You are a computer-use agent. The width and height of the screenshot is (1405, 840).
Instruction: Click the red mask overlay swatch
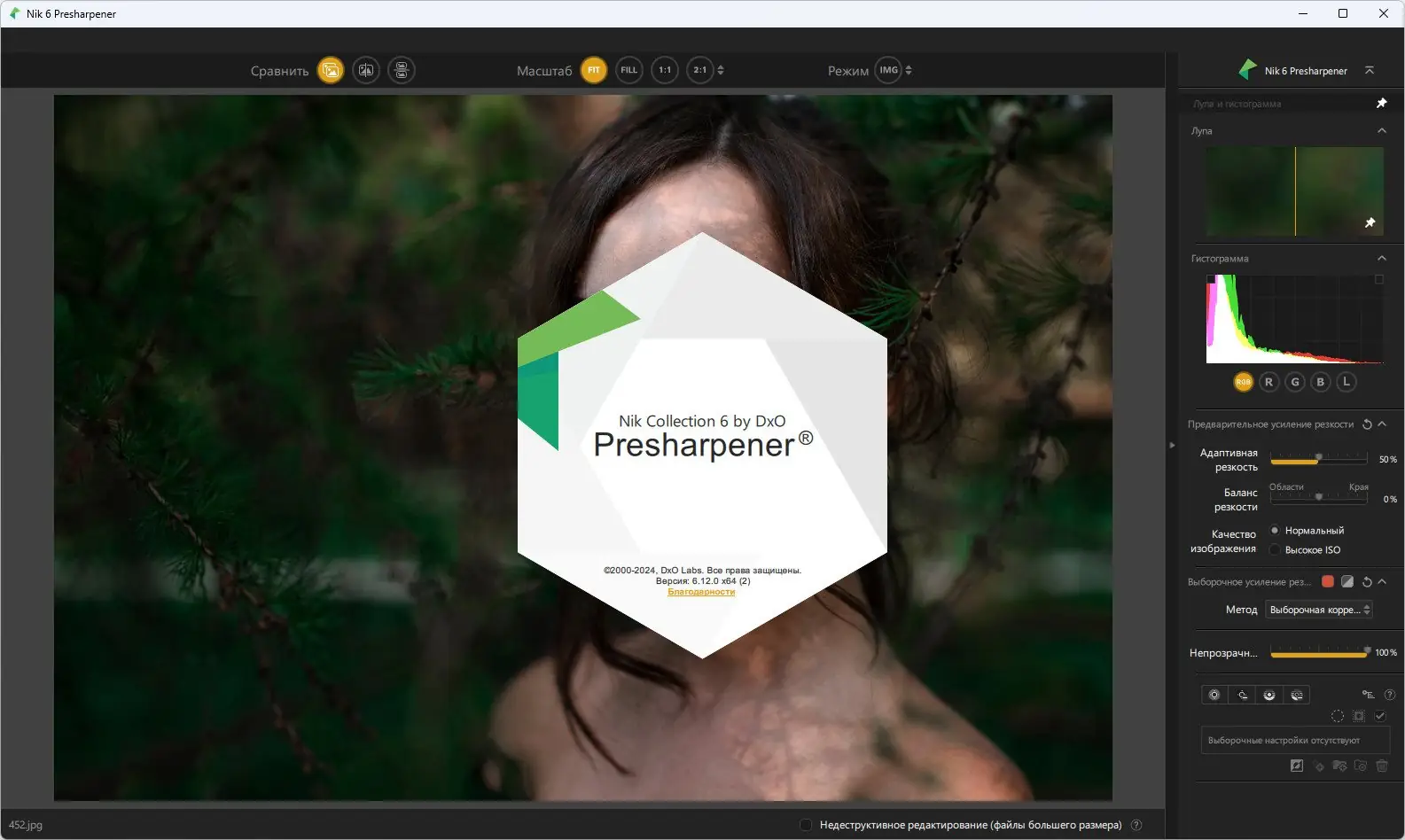(1328, 581)
